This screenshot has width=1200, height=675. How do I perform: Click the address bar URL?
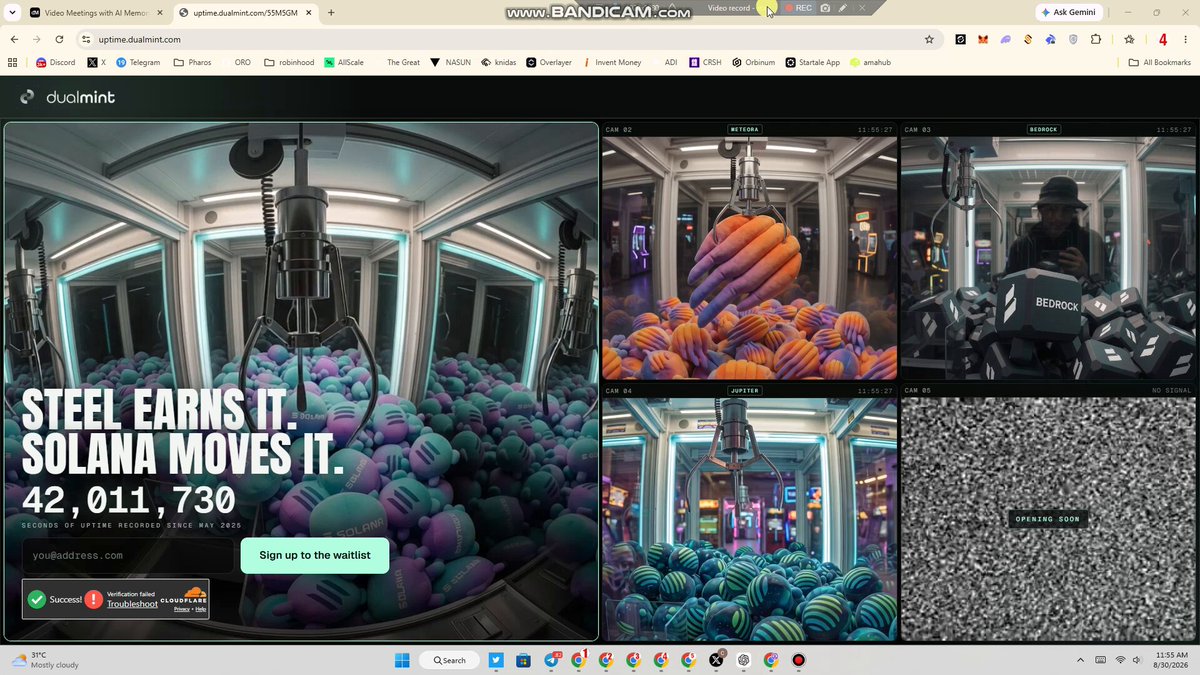[140, 39]
